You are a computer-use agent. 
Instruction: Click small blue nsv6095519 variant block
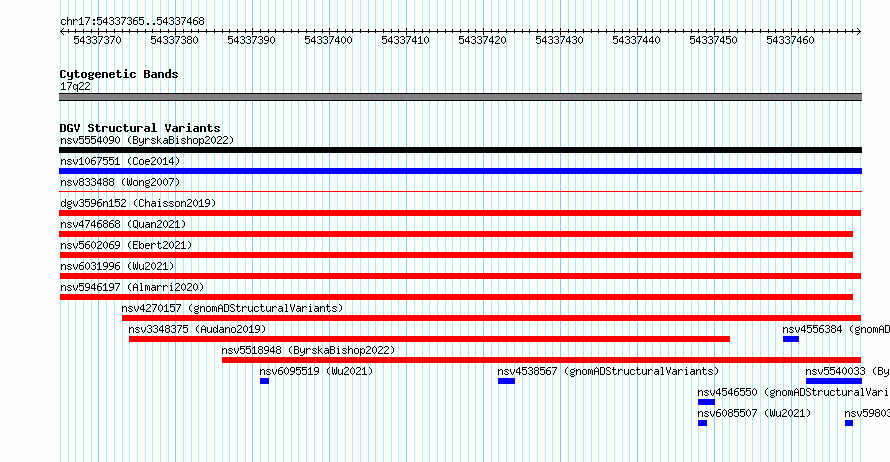click(265, 381)
